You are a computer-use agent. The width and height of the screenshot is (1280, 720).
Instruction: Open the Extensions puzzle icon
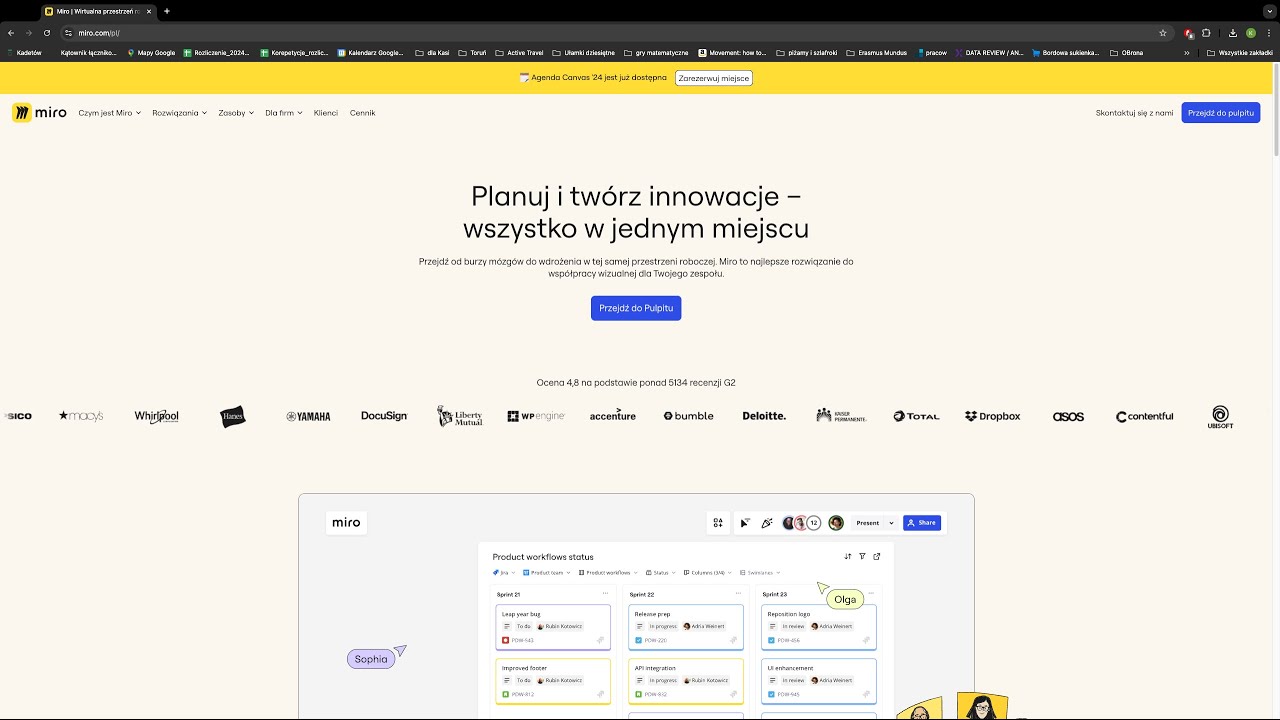point(1206,33)
